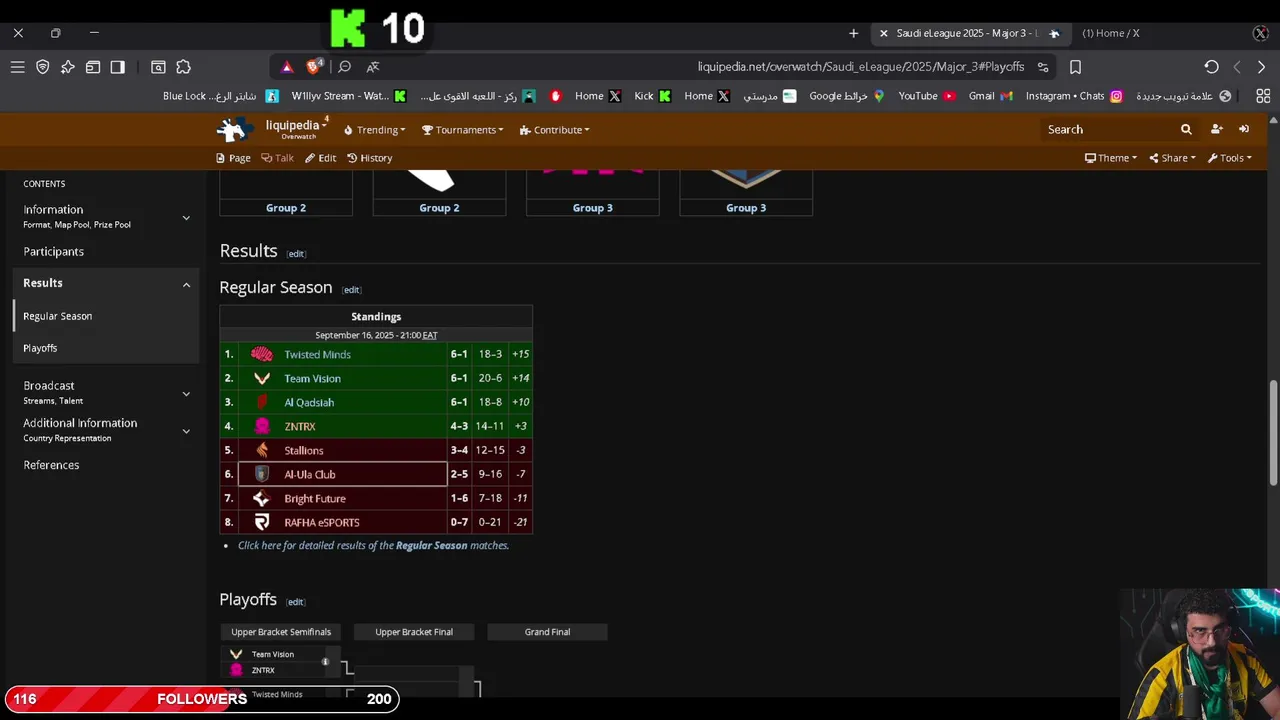1280x720 pixels.
Task: Open the Brave Wallet toolbar icon
Action: coord(92,67)
